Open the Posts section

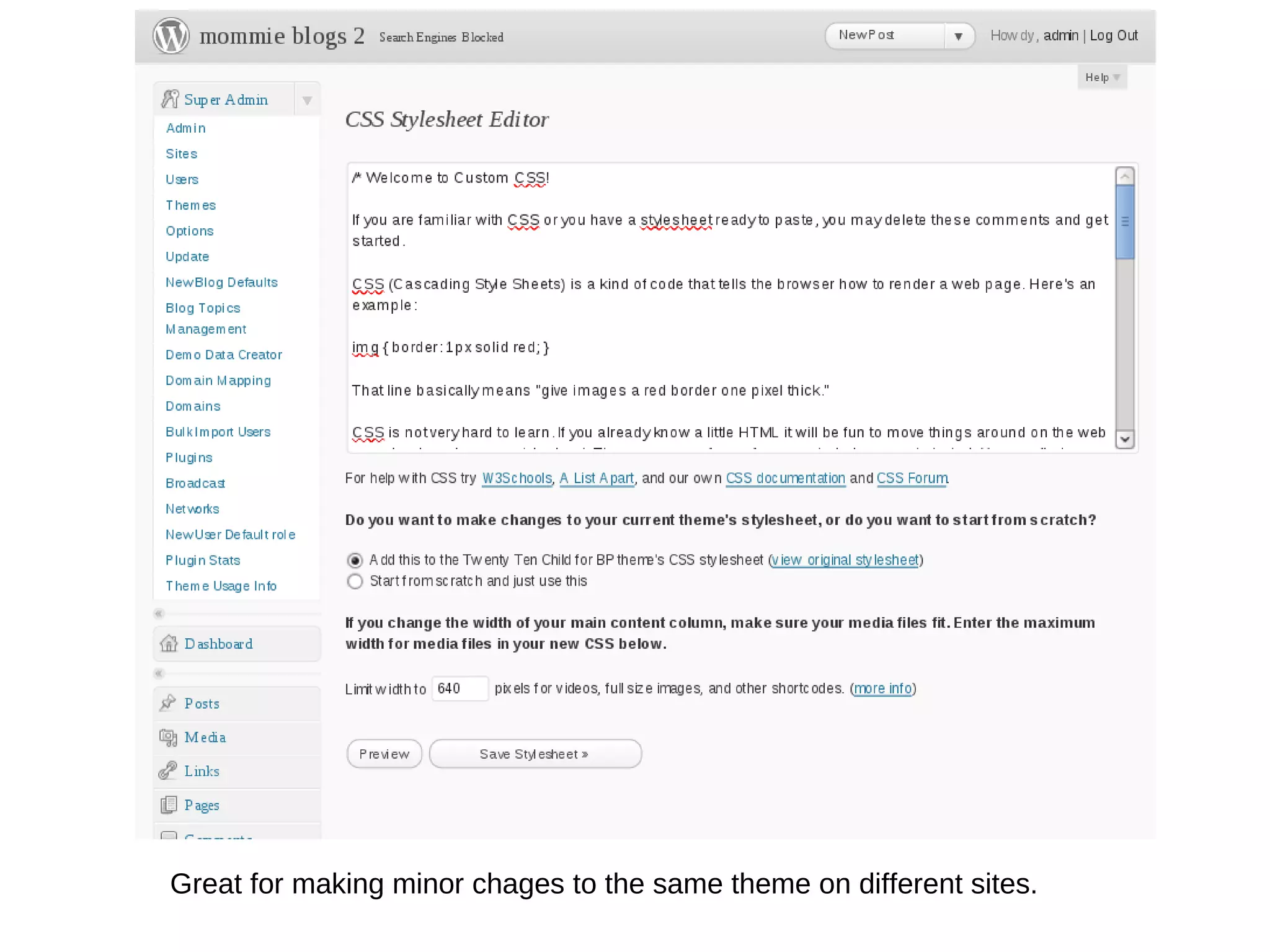[237, 703]
